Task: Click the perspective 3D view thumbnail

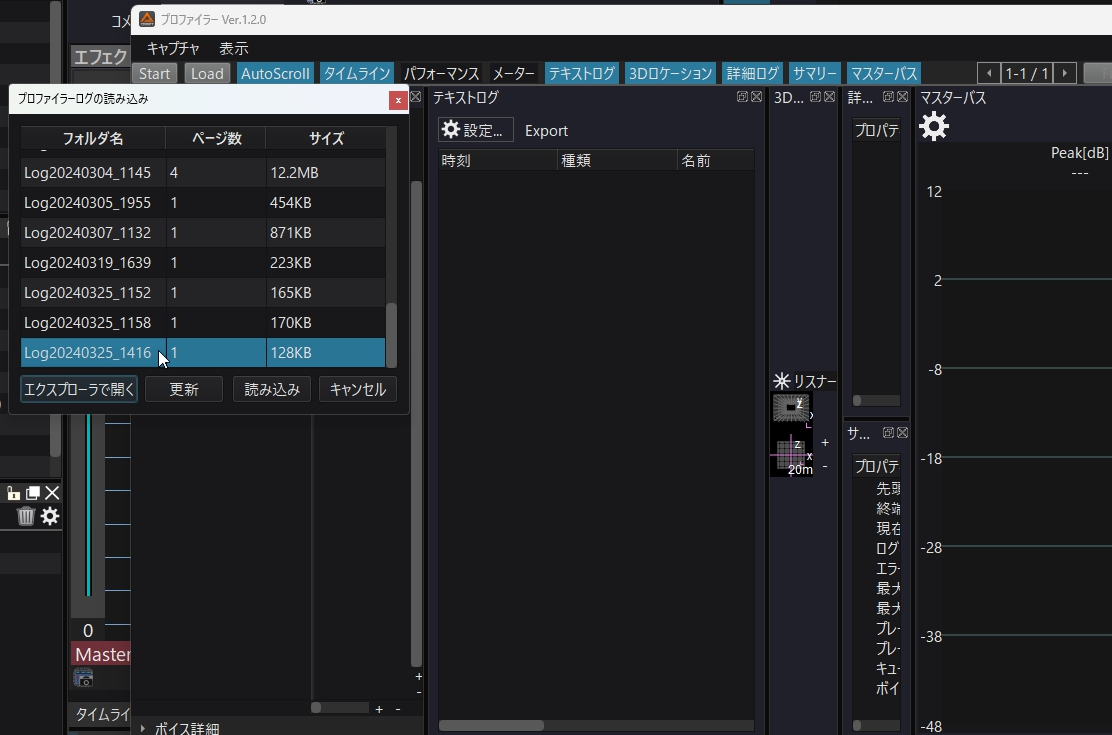Action: 791,409
